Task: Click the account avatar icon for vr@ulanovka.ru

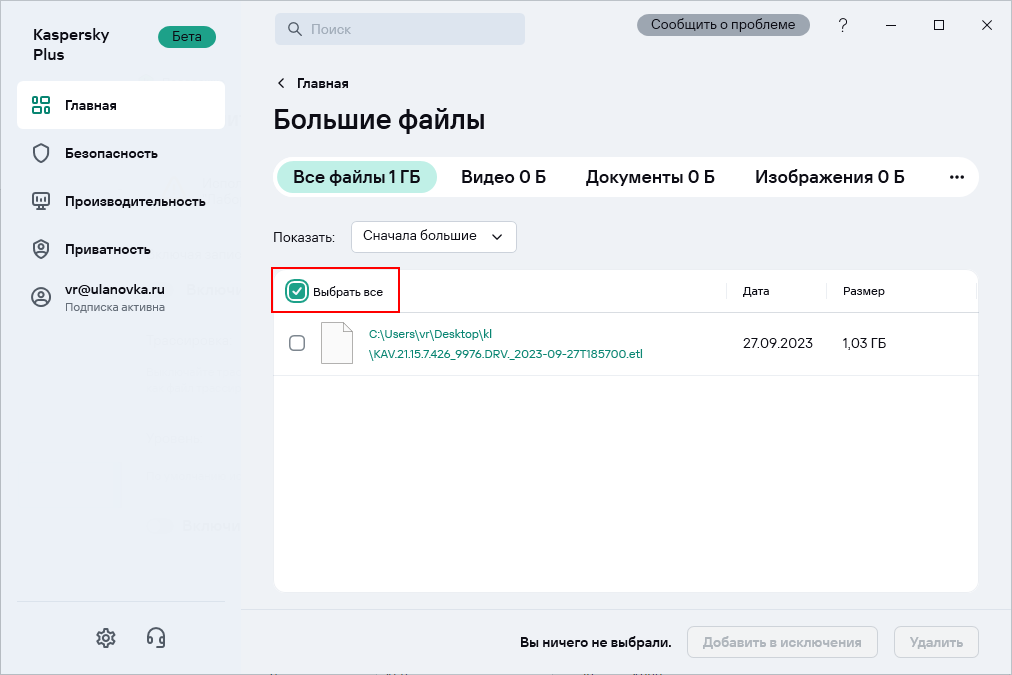Action: [x=41, y=297]
